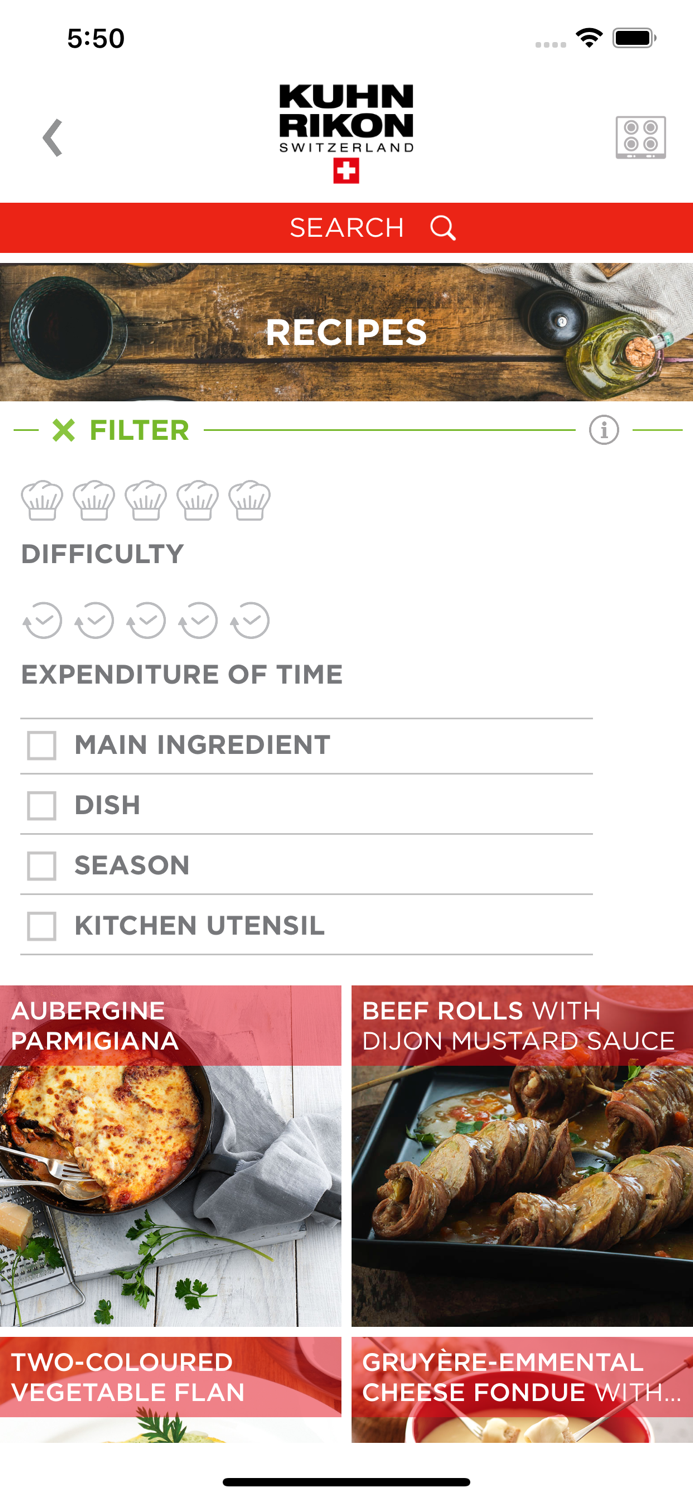Open the filter info popup
The height and width of the screenshot is (1500, 693).
pos(604,430)
